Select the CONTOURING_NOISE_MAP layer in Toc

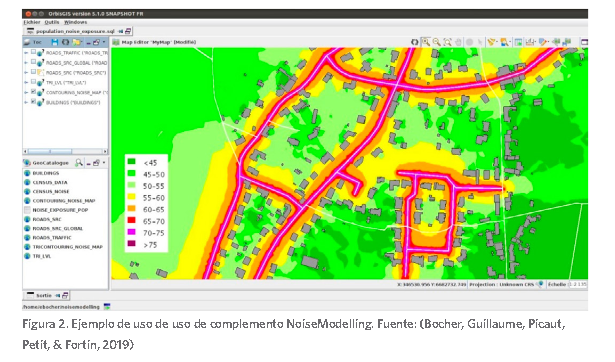tap(77, 93)
